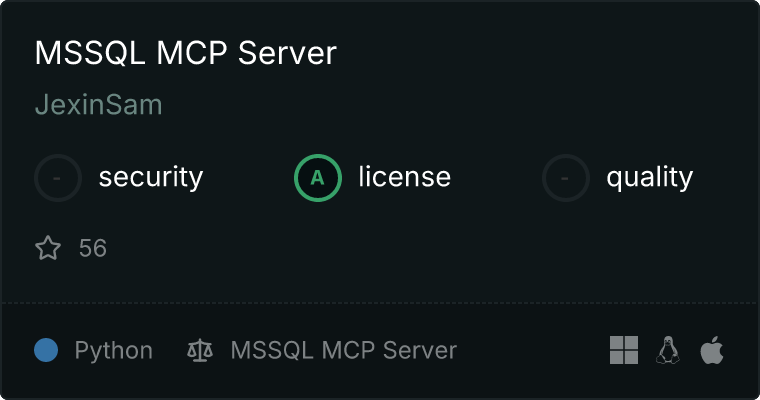Click the blue Python language dot
This screenshot has height=400, width=760.
tap(46, 350)
